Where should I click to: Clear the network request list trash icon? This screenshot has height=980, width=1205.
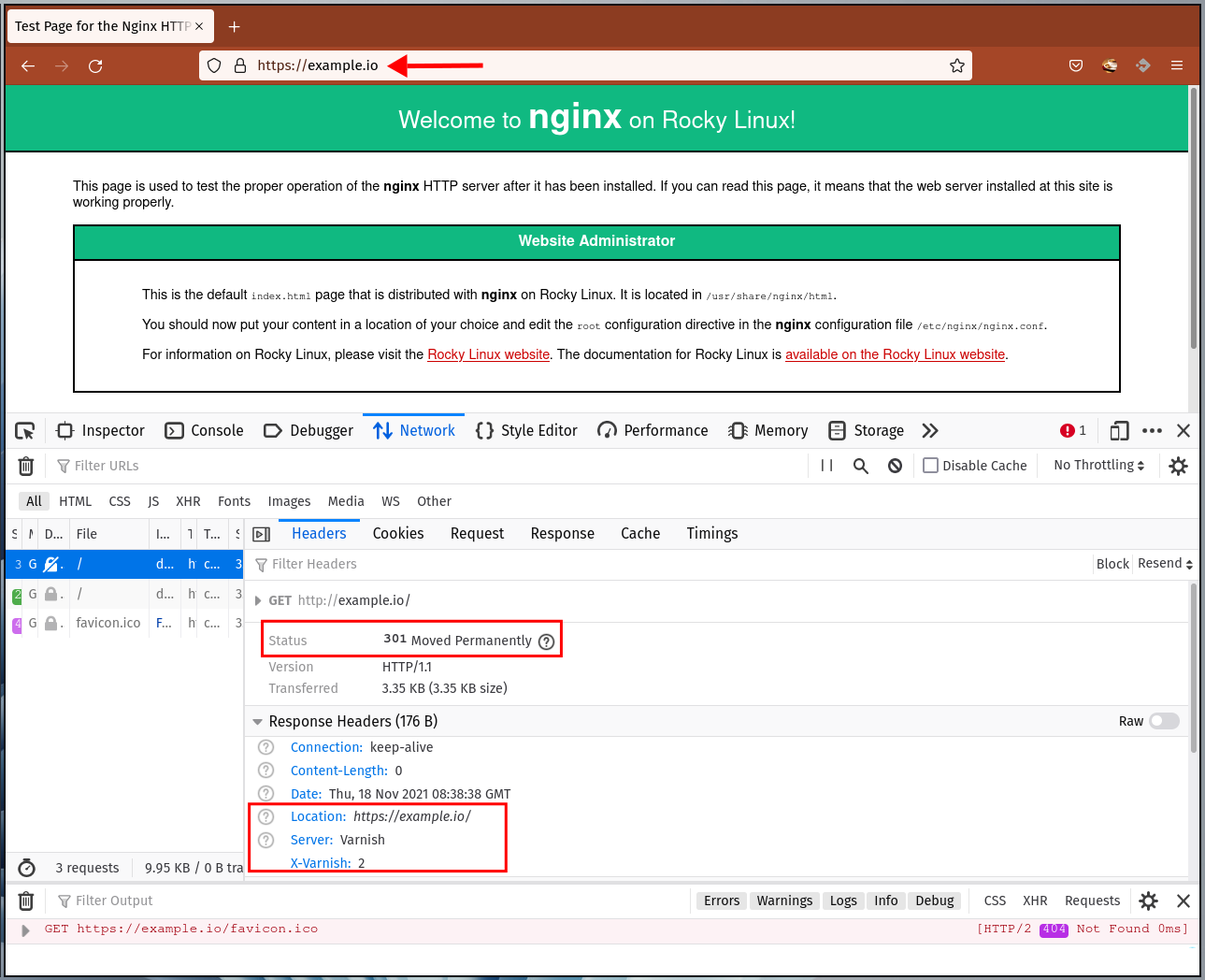tap(26, 466)
